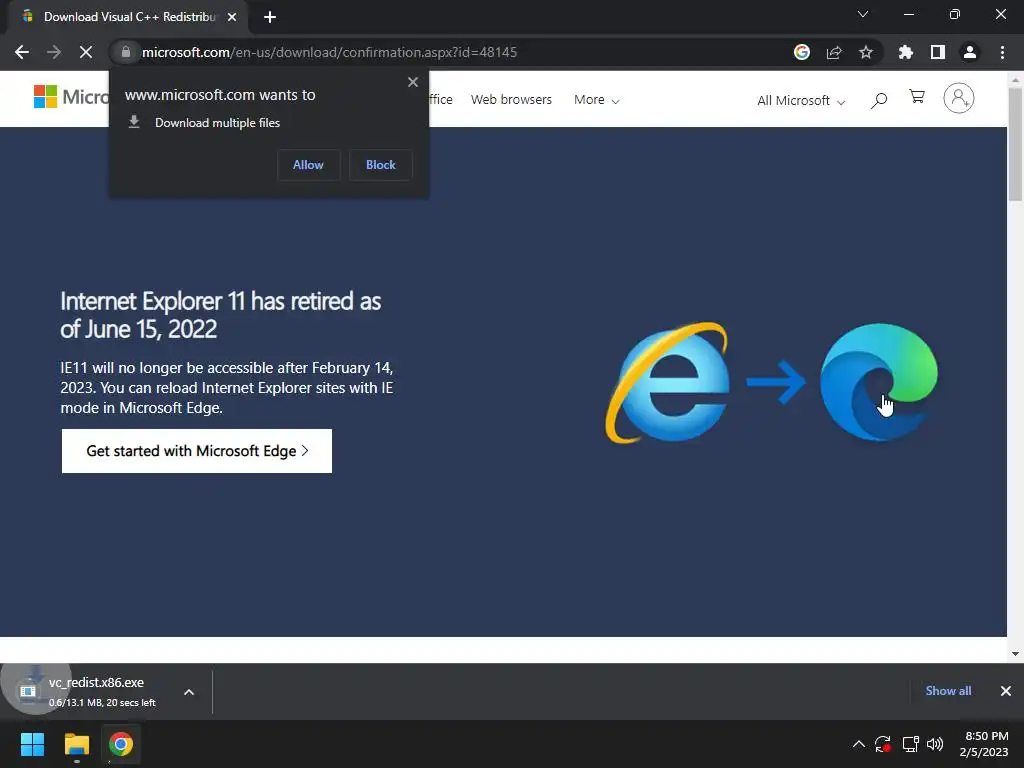Expand the All Microsoft menu

click(801, 101)
